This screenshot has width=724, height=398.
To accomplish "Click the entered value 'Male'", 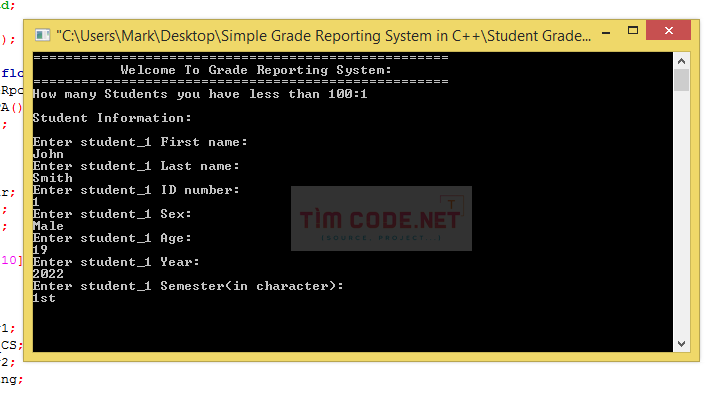I will [x=48, y=226].
